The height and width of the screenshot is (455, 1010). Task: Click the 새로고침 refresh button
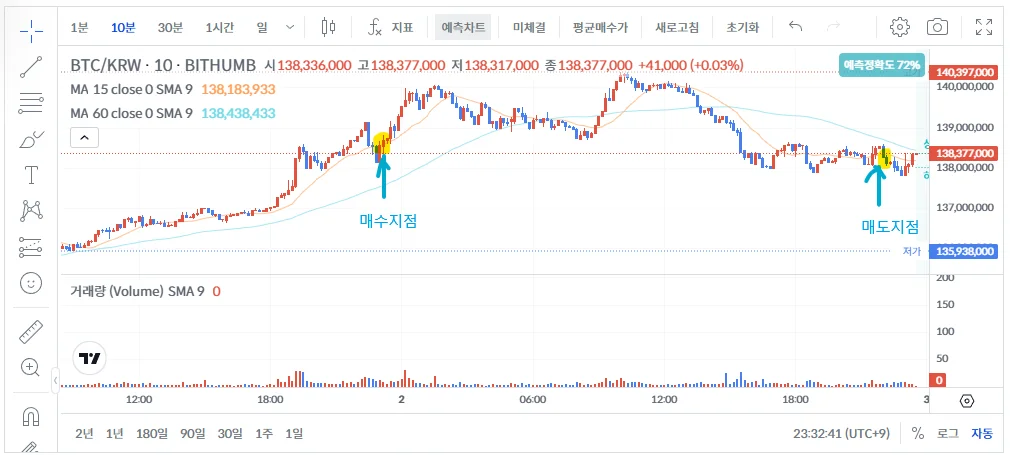[677, 27]
